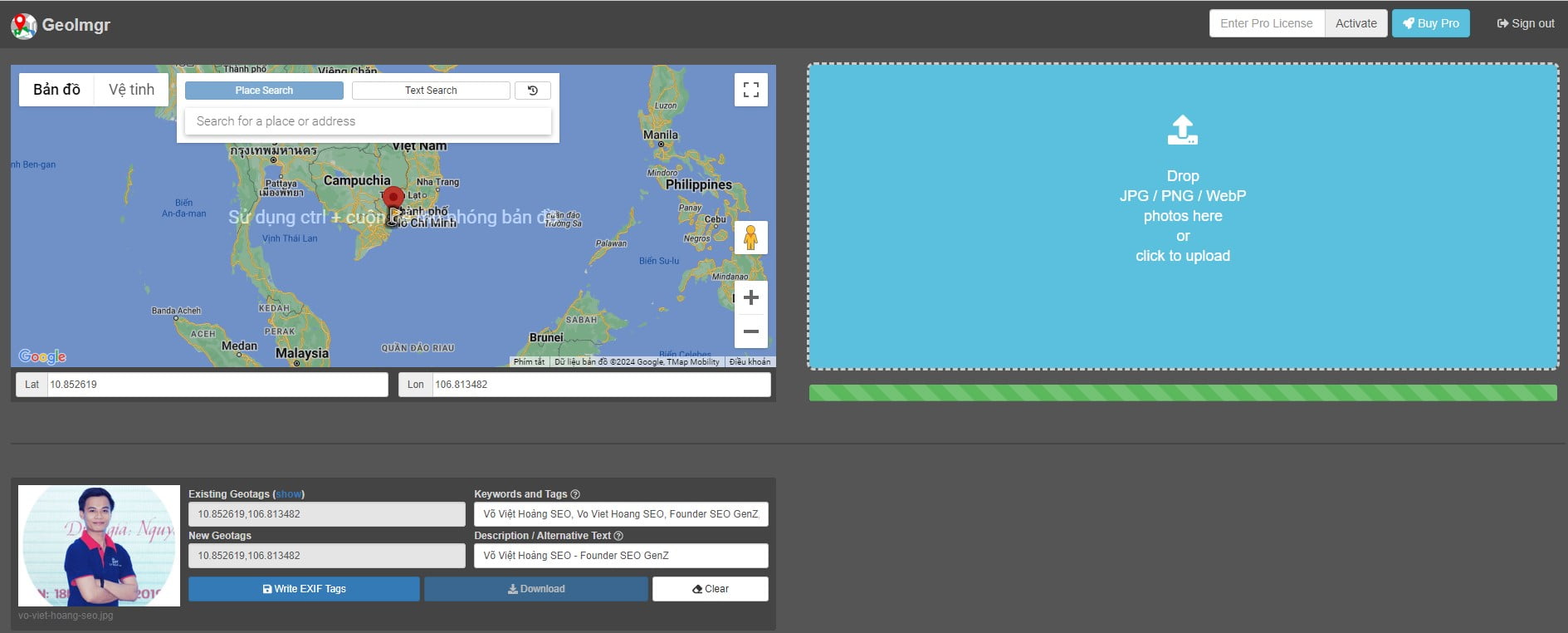
Task: Click Medan label on the map
Action: tap(239, 346)
